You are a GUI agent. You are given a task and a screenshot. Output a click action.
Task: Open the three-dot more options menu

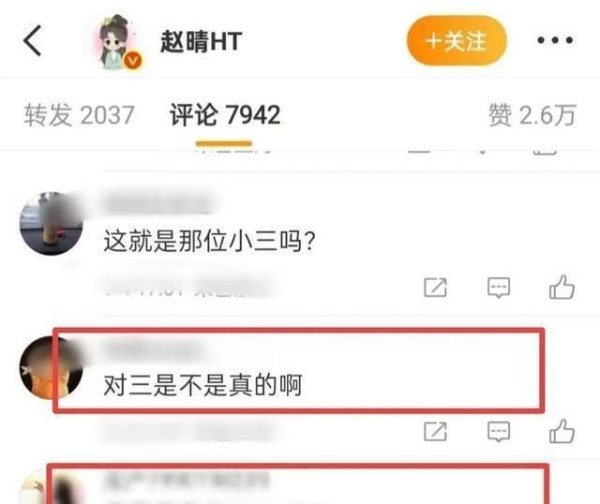(x=554, y=40)
